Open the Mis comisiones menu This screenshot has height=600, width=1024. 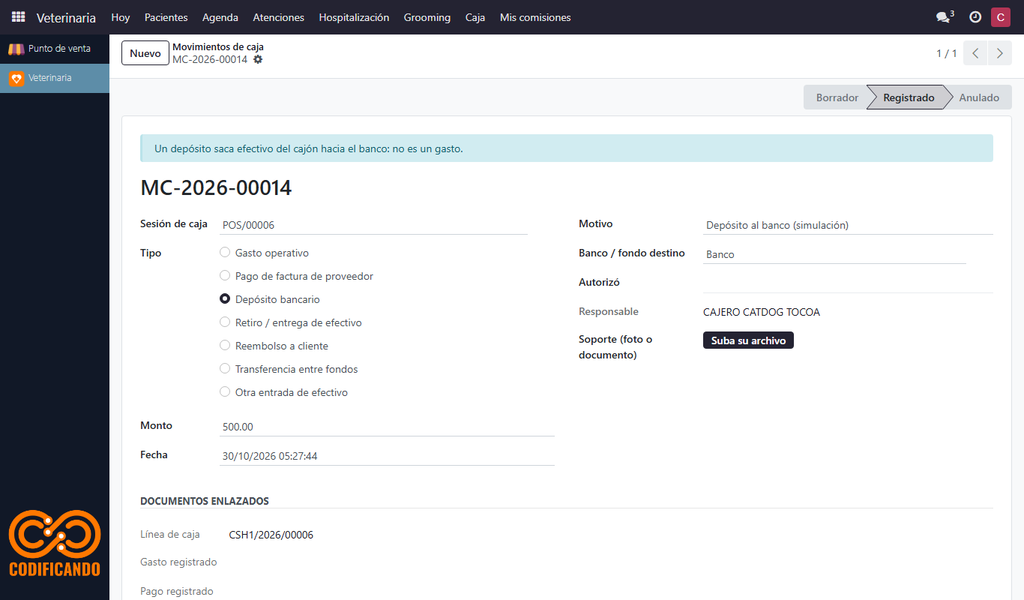point(536,18)
